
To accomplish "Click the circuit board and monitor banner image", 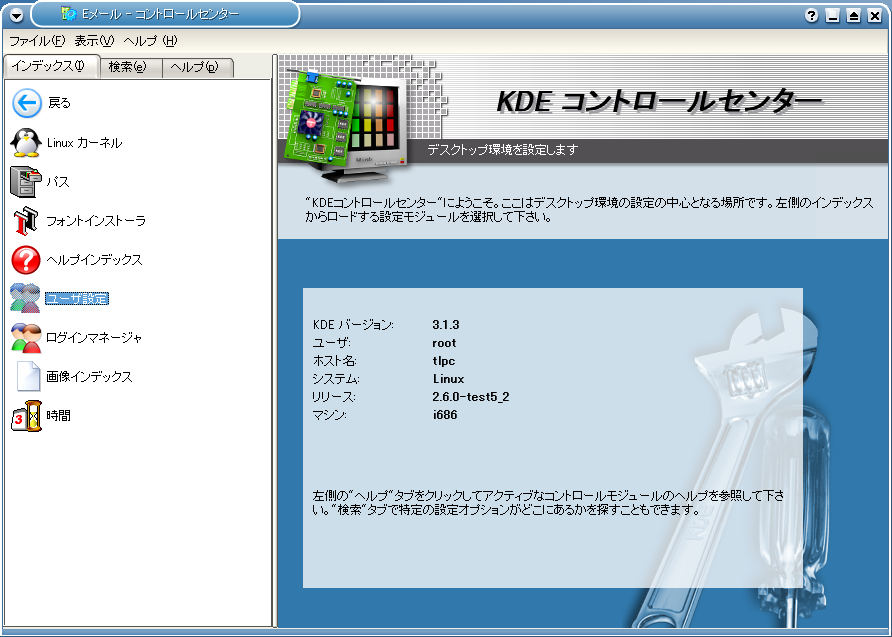I will [x=346, y=126].
